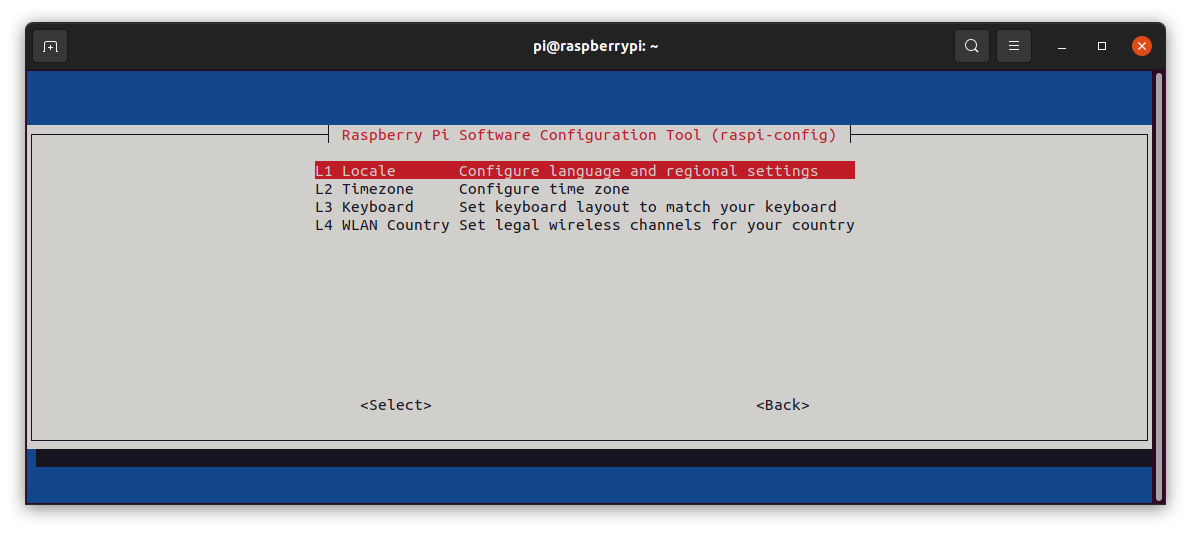Viewport: 1191px width, 533px height.
Task: Click the raspi-config dialog title text
Action: (x=589, y=135)
